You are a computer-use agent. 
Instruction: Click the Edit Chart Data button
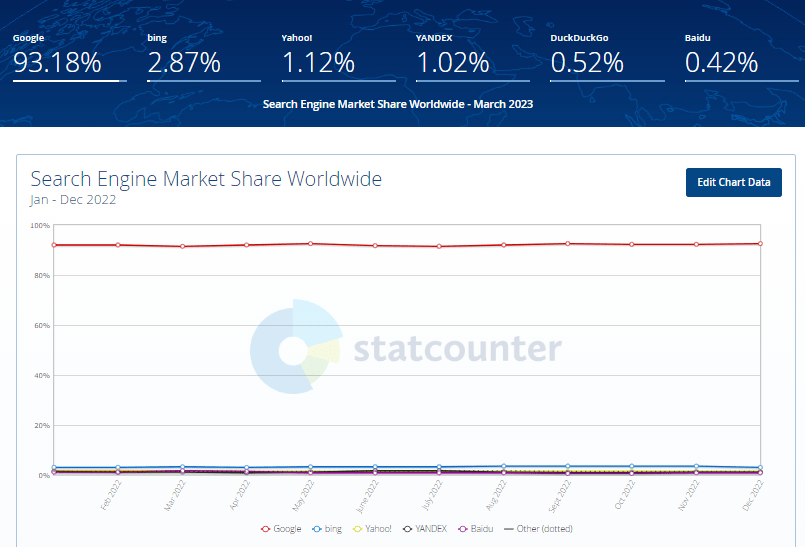click(734, 182)
